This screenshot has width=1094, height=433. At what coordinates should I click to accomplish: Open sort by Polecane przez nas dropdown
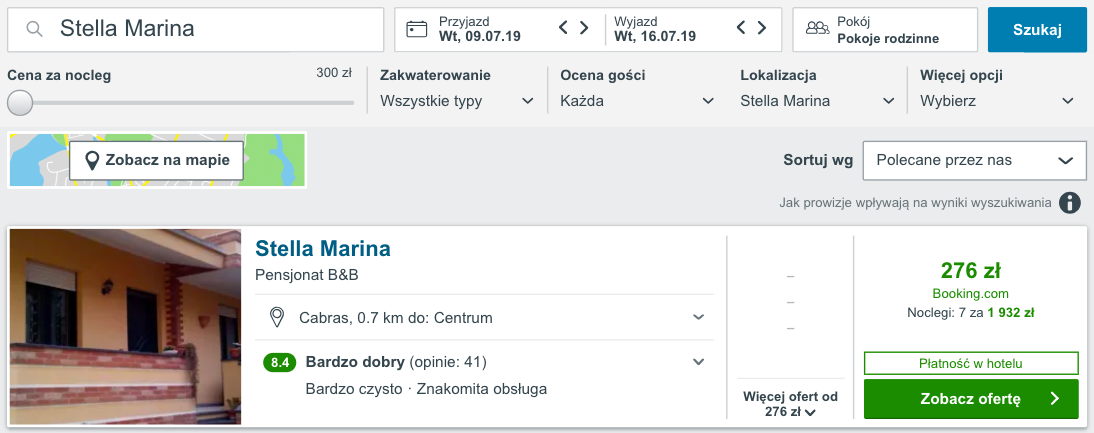(x=975, y=160)
